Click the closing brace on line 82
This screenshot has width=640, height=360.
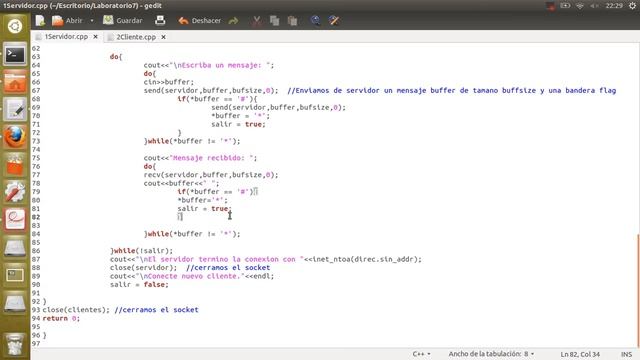pyautogui.click(x=180, y=217)
